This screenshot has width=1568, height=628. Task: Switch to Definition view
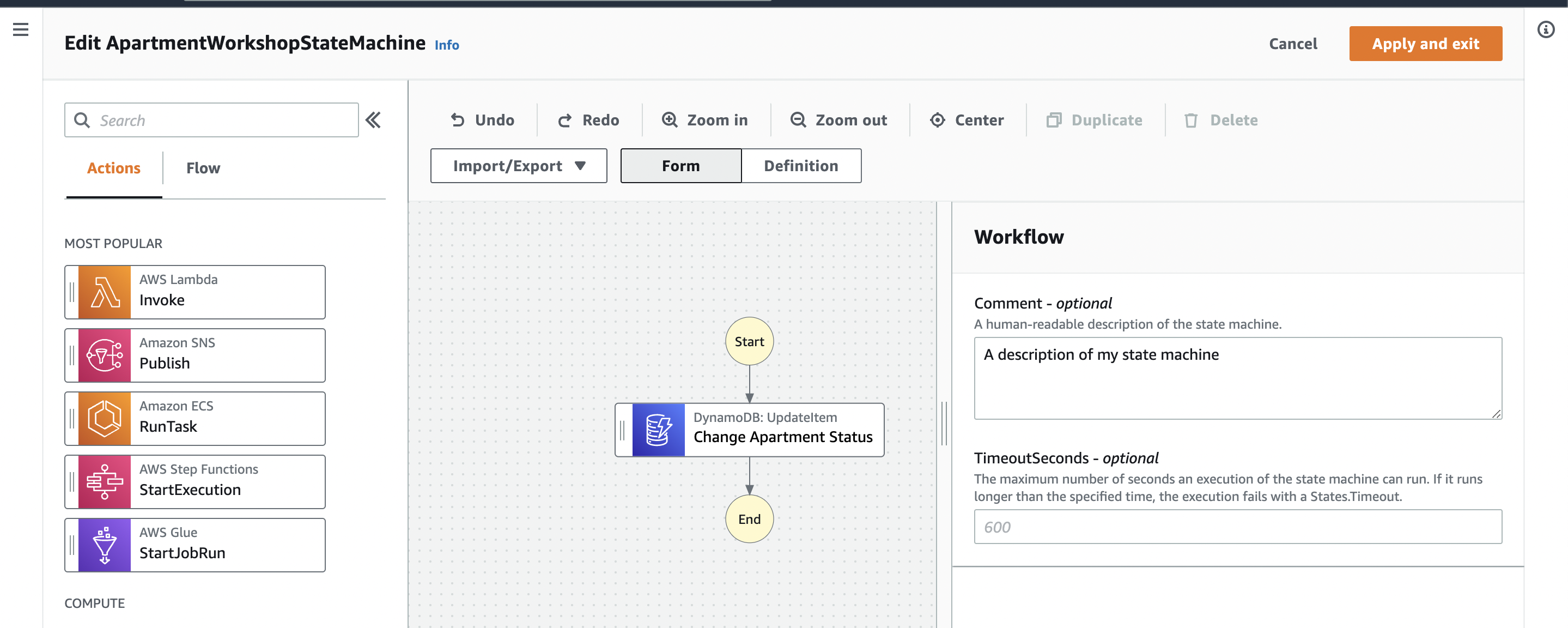click(801, 166)
